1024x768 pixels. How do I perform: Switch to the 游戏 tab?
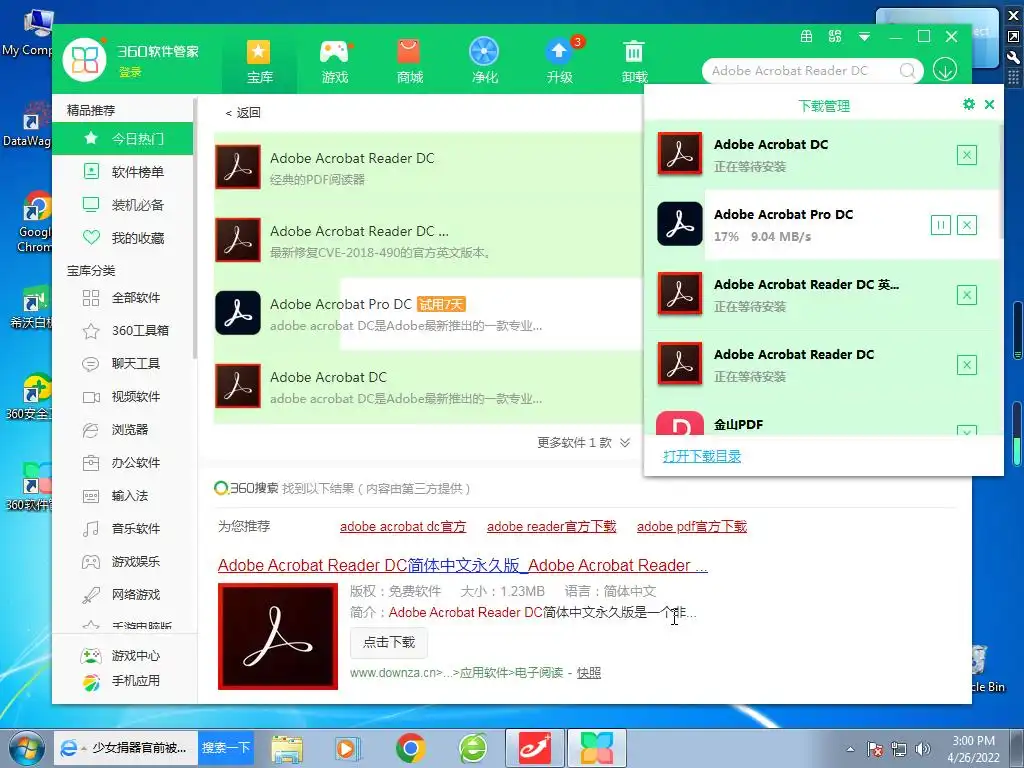tap(334, 61)
